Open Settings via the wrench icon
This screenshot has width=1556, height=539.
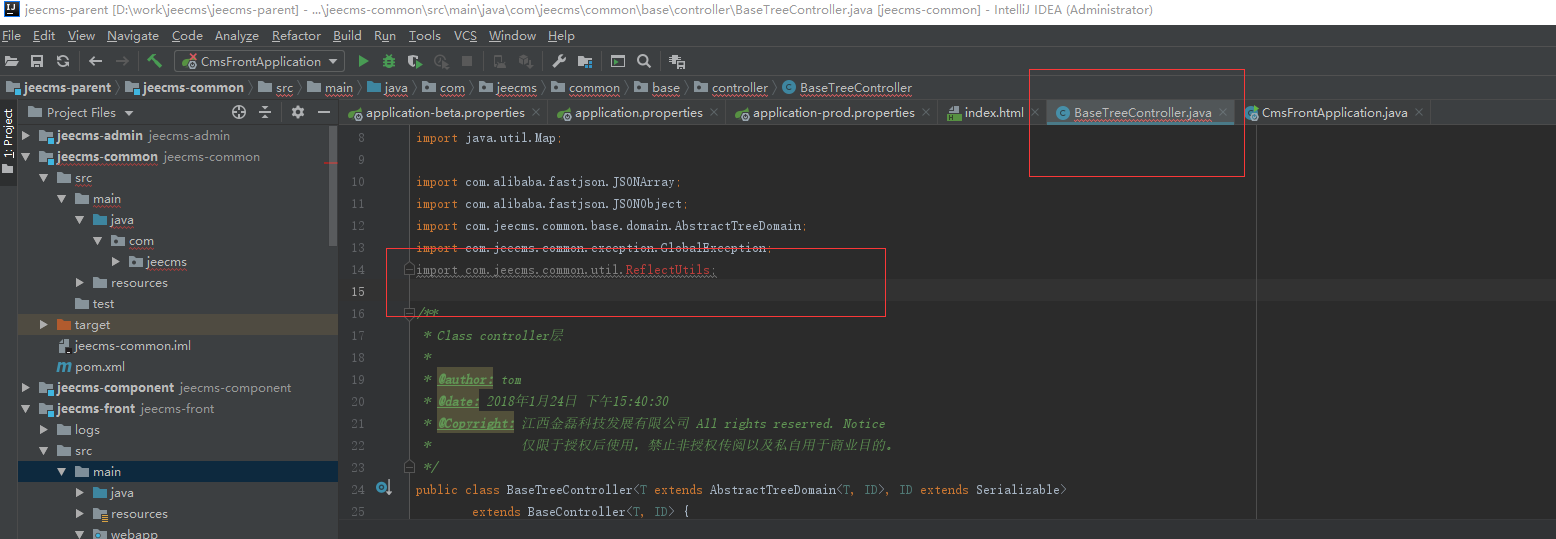559,62
